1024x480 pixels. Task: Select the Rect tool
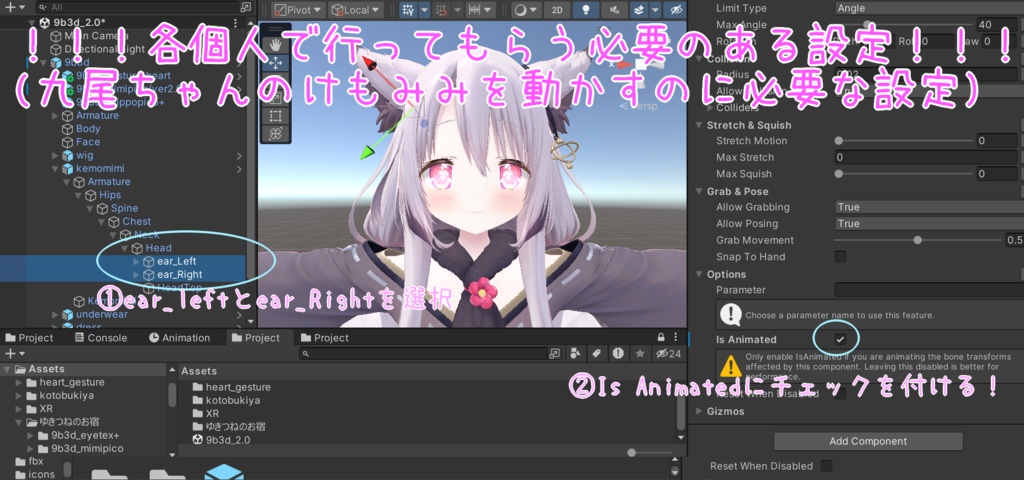[276, 116]
